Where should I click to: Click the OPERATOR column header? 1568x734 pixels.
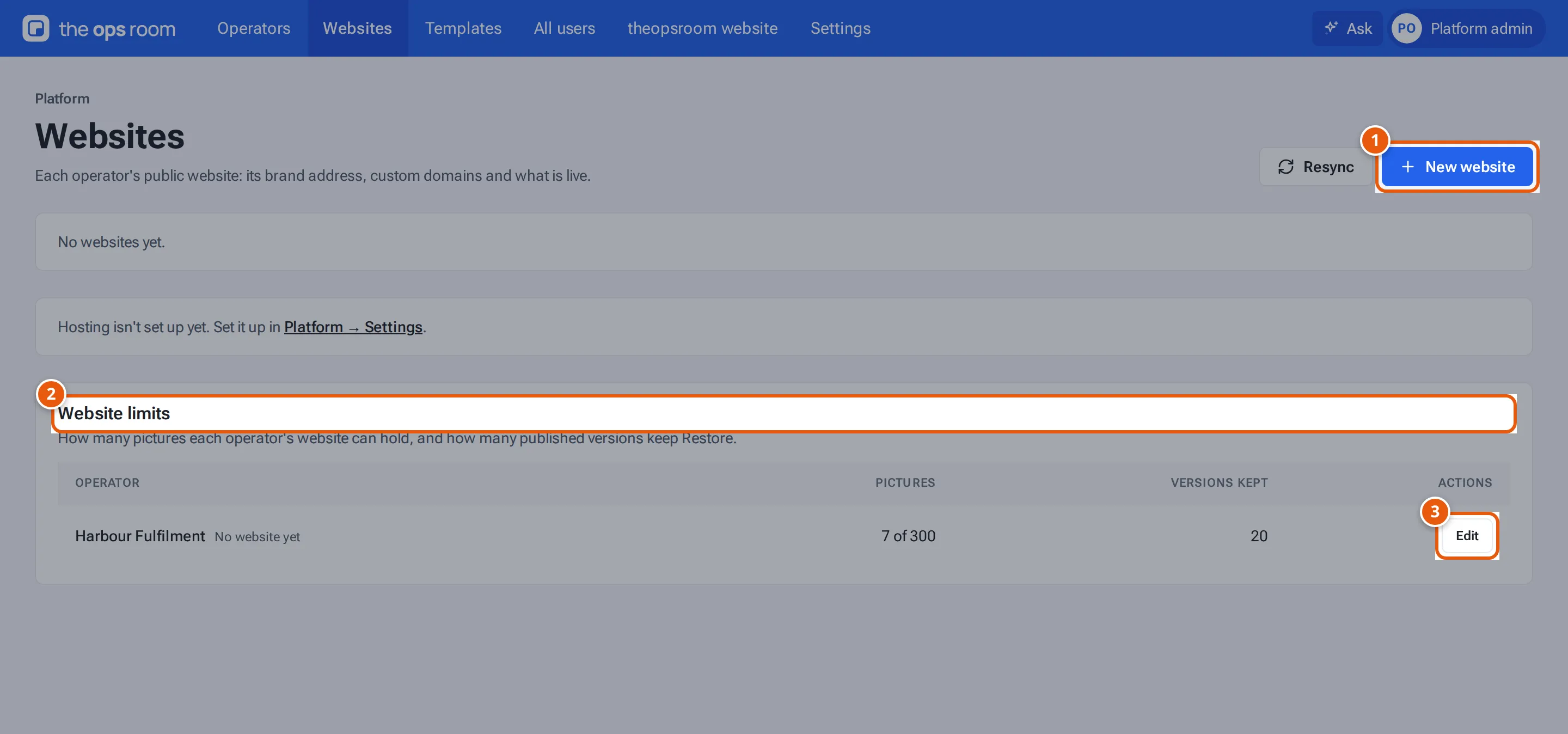pyautogui.click(x=107, y=482)
